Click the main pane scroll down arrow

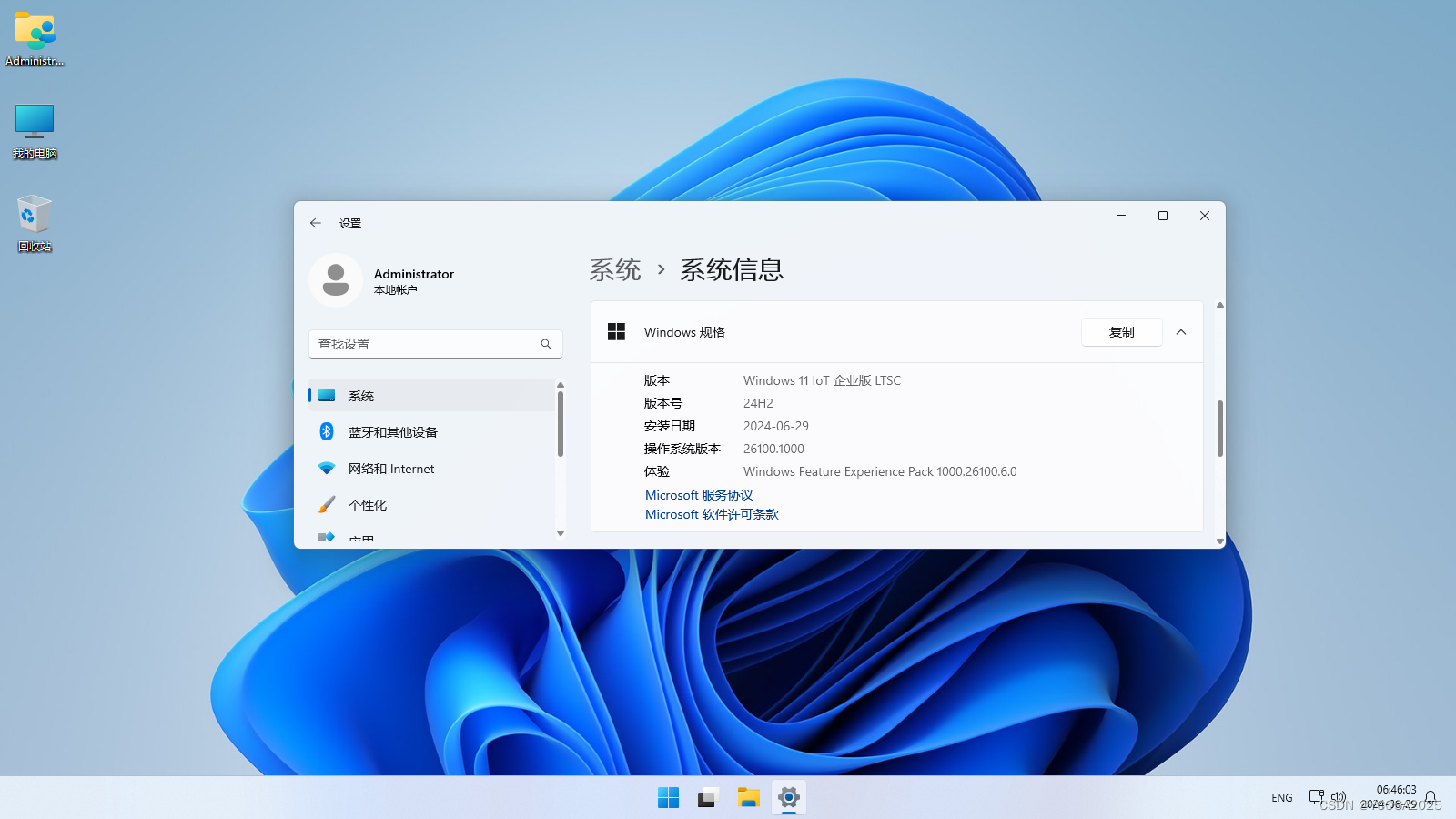1220,541
